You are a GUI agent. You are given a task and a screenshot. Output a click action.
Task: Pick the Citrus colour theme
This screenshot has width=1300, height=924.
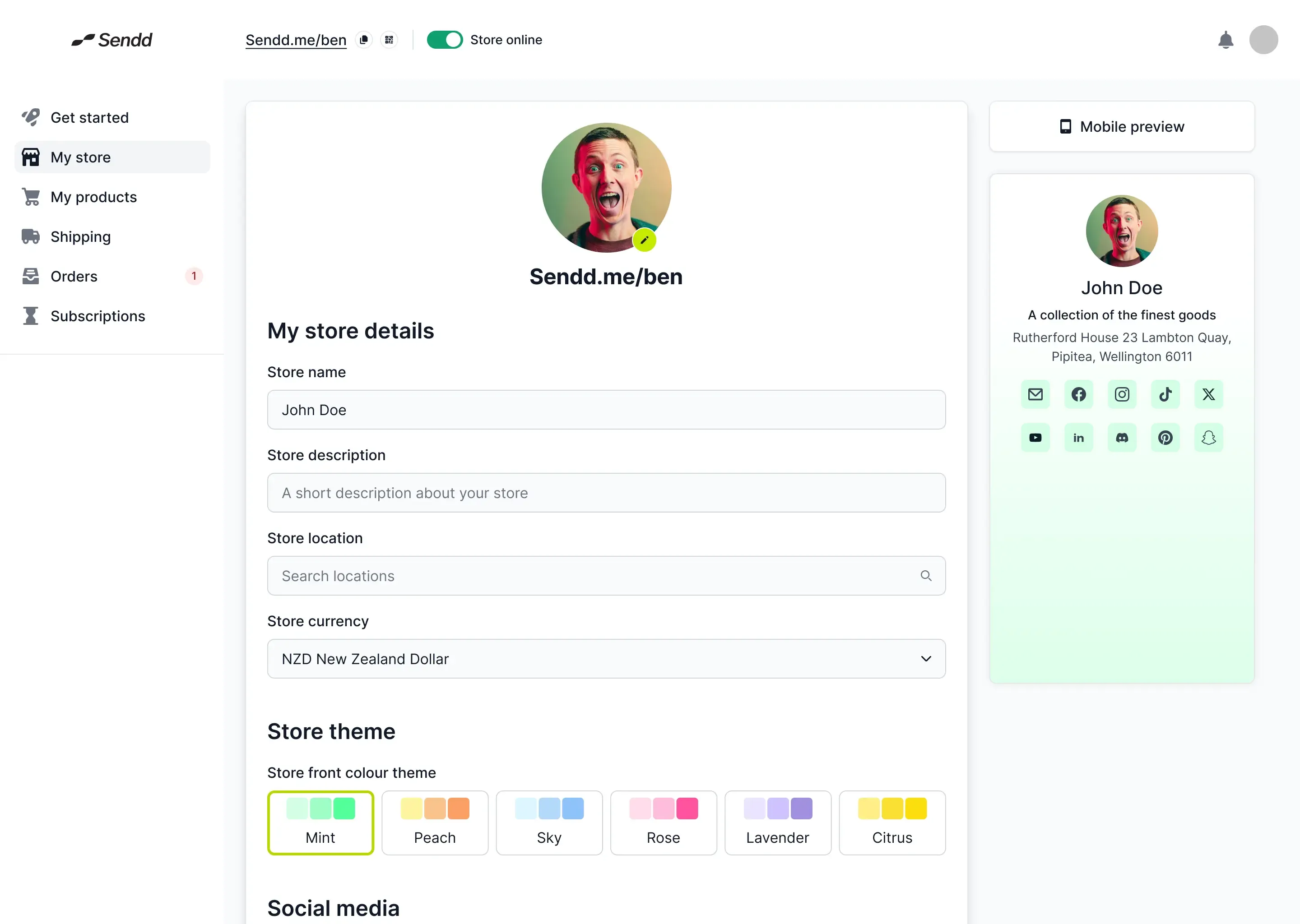coord(892,823)
